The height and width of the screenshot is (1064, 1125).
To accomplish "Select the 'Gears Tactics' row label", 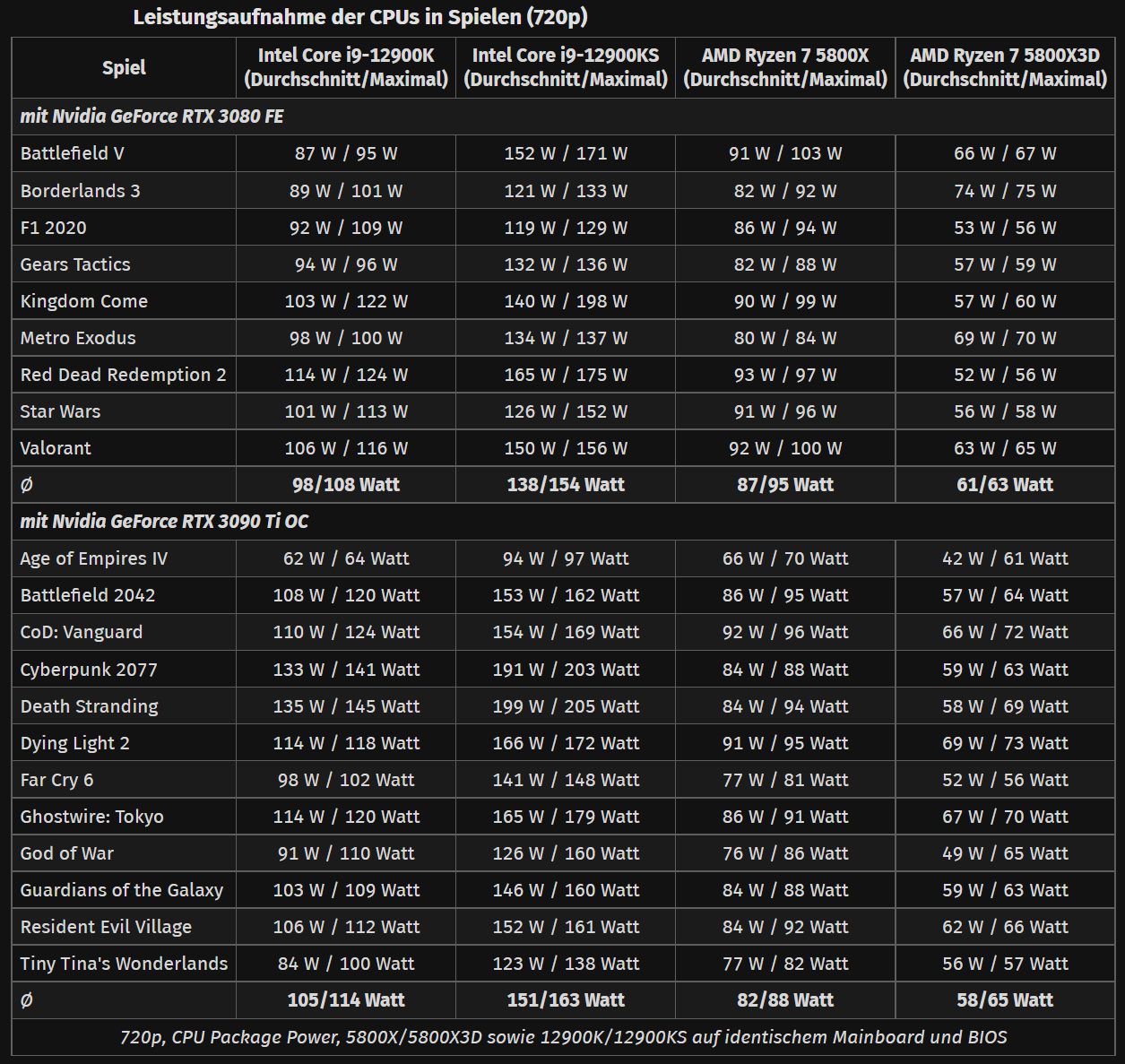I will tap(75, 264).
